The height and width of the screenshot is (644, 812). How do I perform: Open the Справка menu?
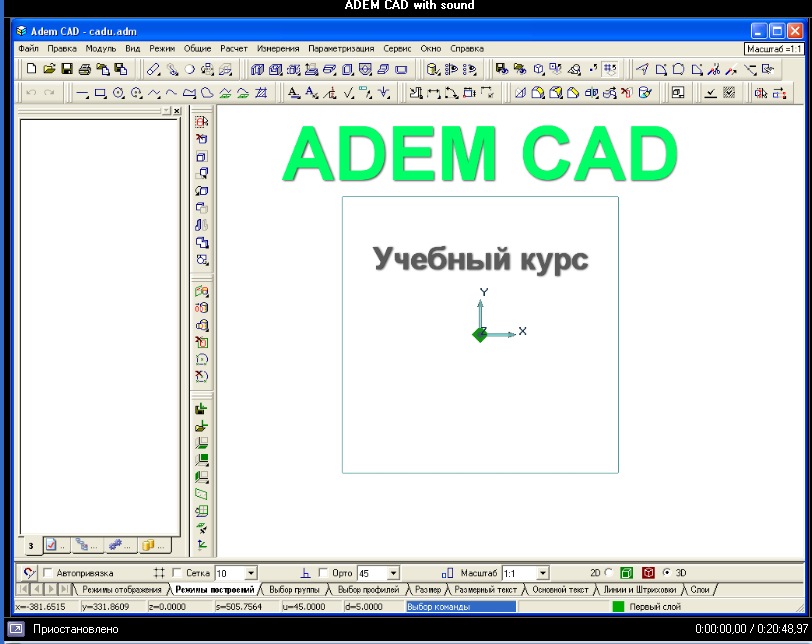tap(467, 49)
